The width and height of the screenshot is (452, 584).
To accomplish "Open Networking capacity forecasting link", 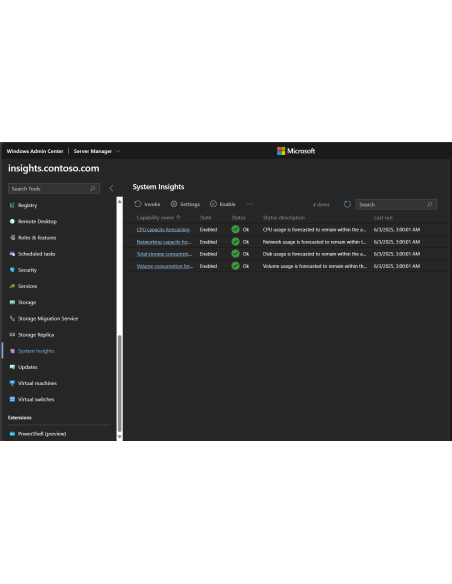I will pyautogui.click(x=164, y=242).
